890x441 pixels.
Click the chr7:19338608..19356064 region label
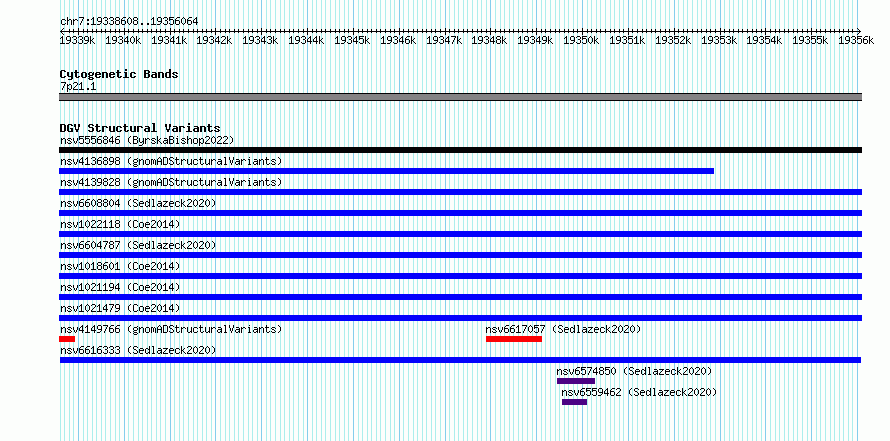(129, 22)
